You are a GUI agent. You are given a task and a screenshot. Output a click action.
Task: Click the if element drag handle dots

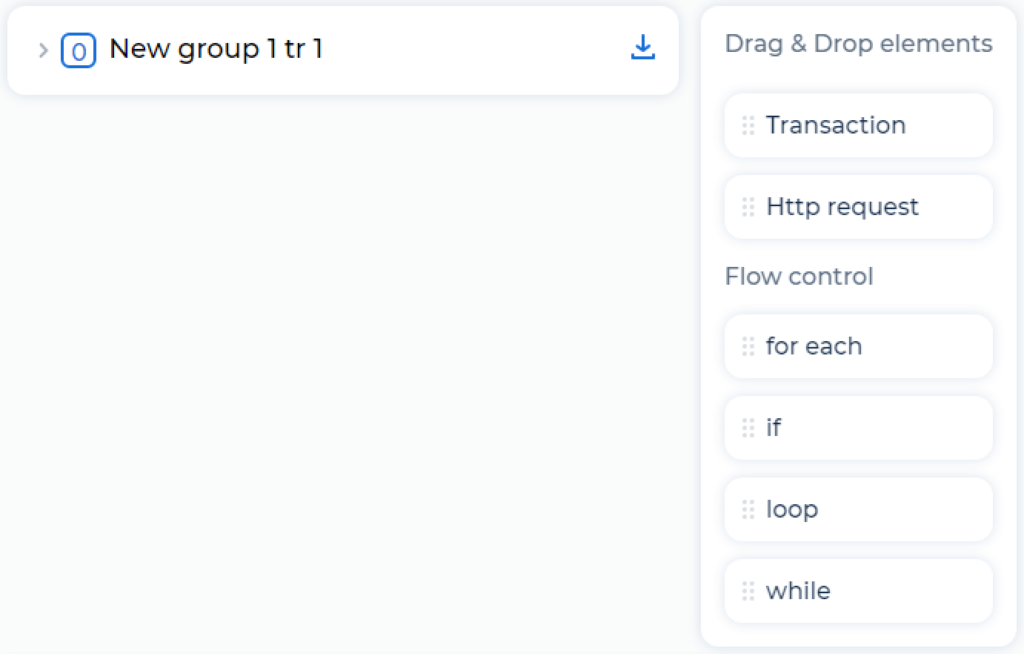click(x=748, y=428)
